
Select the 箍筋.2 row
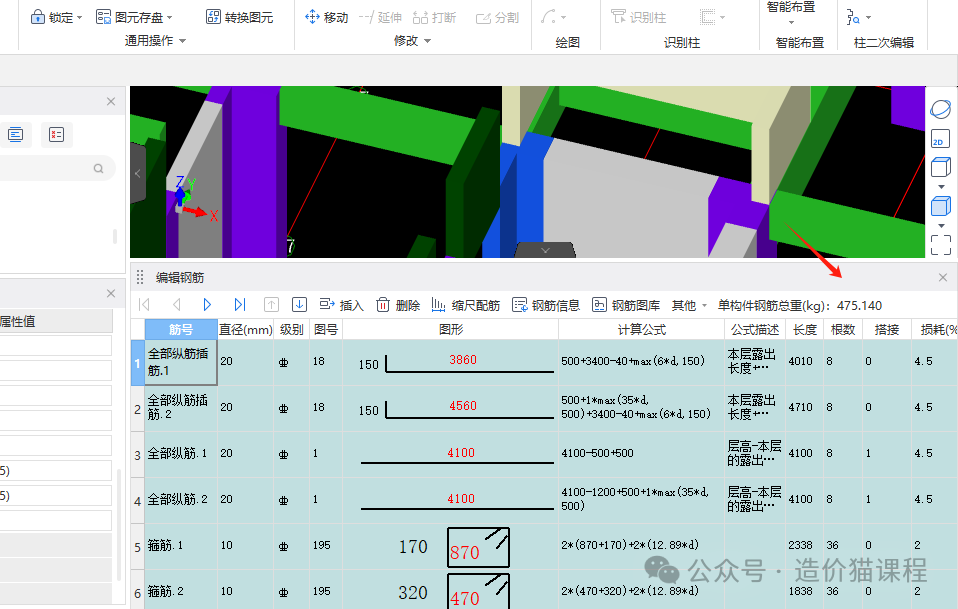(x=181, y=591)
